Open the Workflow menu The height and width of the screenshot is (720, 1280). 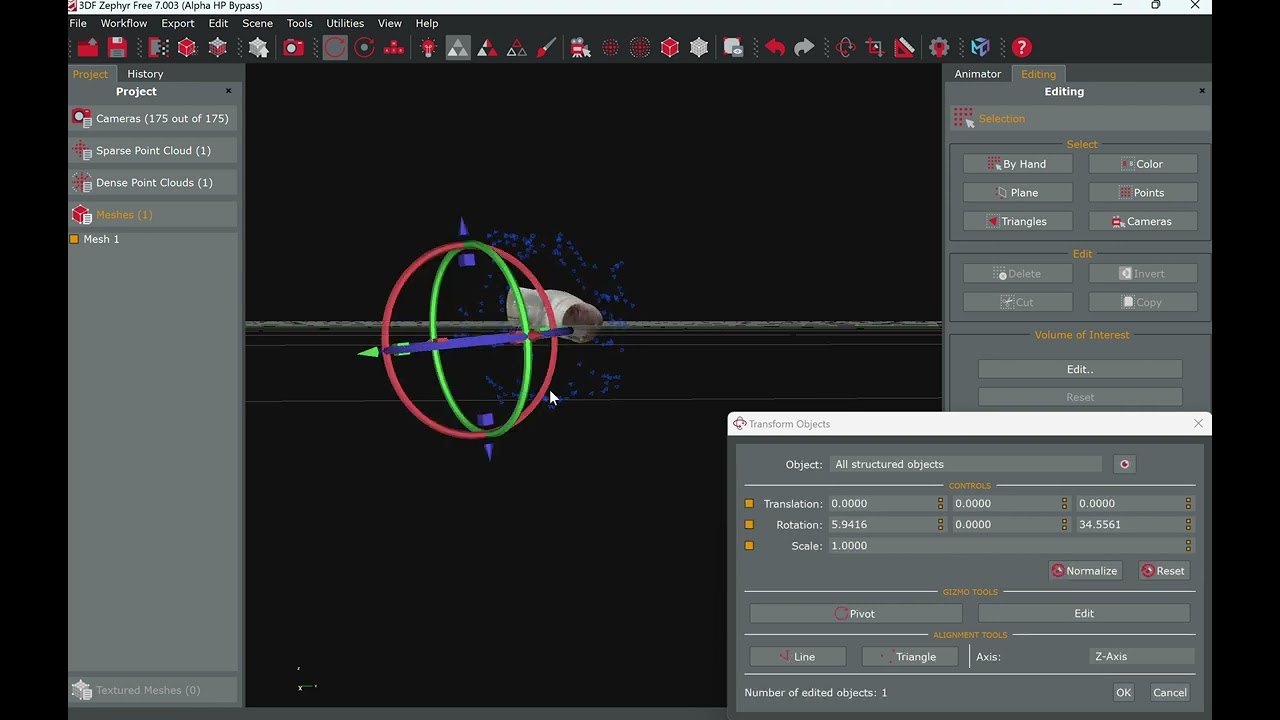(x=124, y=23)
